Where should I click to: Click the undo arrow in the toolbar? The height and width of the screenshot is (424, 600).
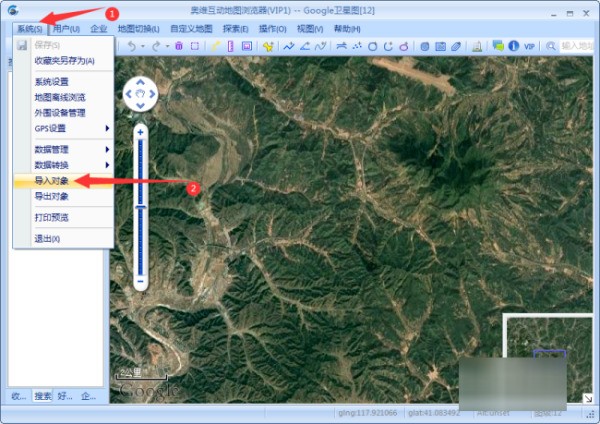point(131,46)
